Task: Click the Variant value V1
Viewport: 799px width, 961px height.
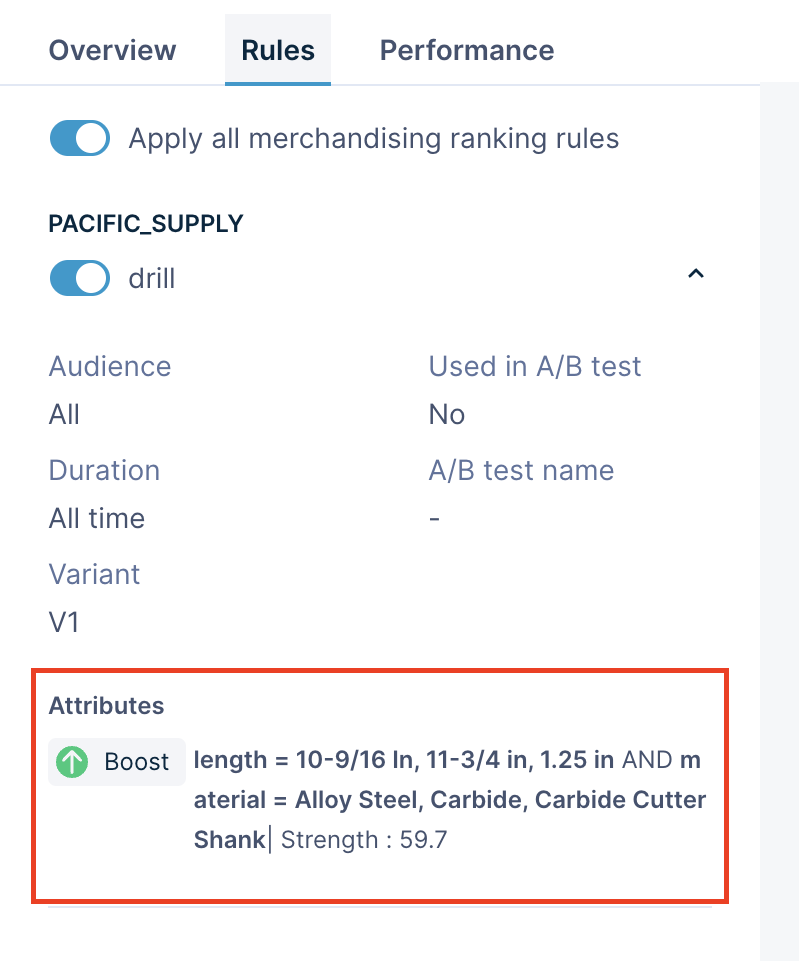Action: [x=64, y=622]
